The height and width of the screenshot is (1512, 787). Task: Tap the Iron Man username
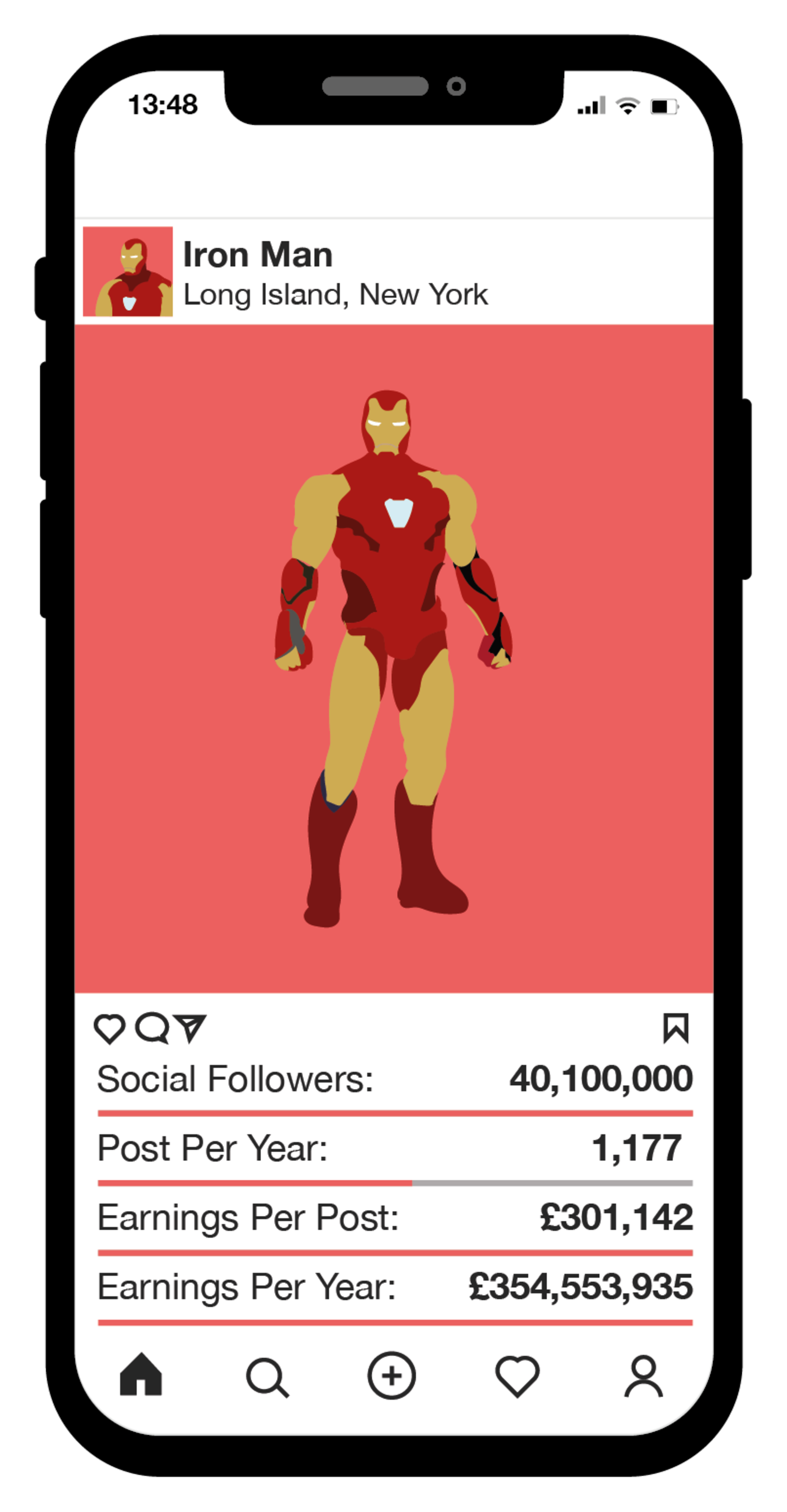pyautogui.click(x=258, y=255)
